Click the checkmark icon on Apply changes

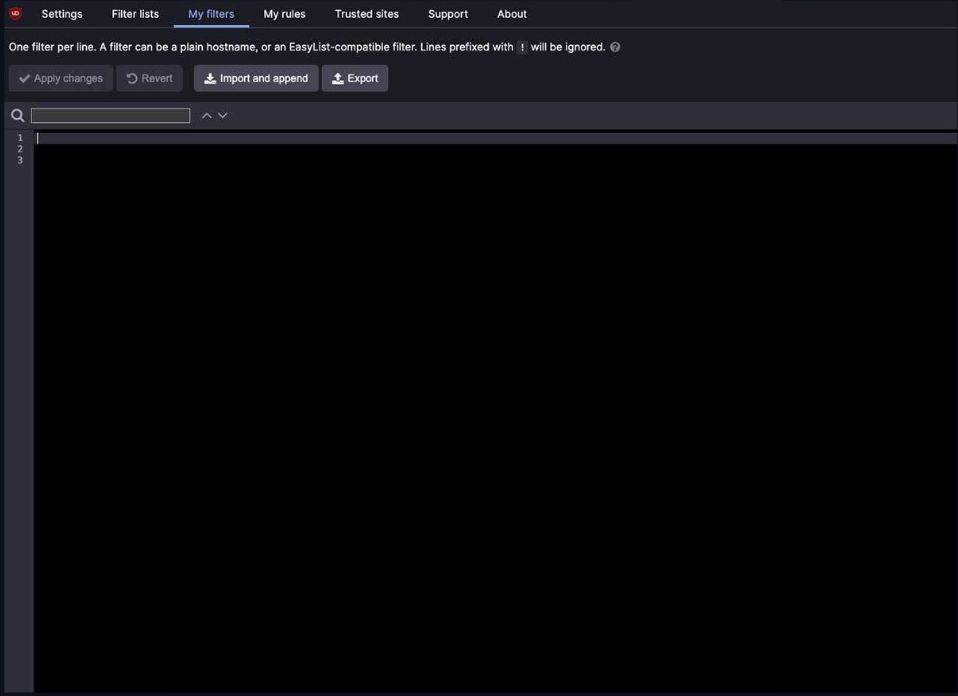coord(24,77)
